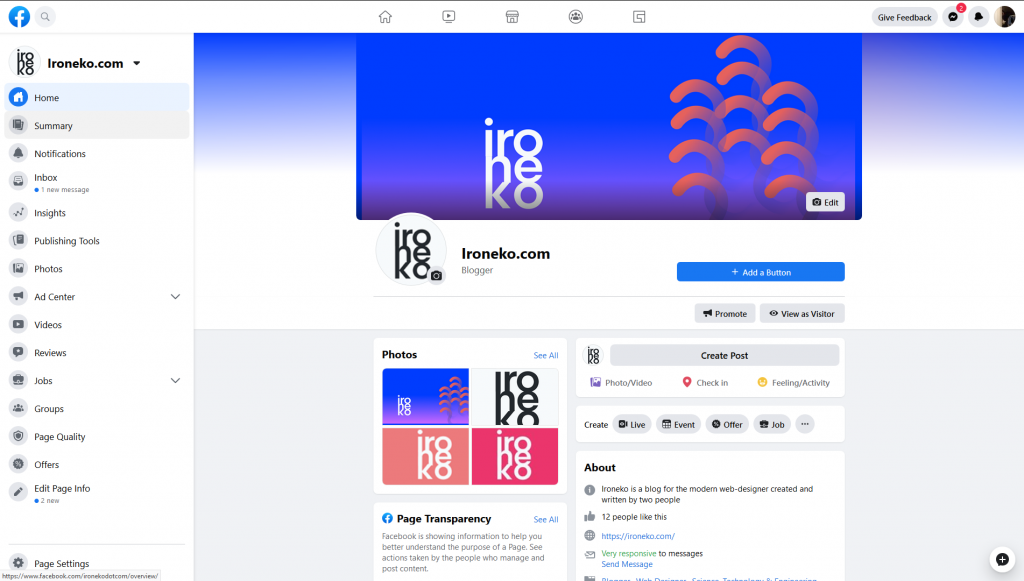The height and width of the screenshot is (581, 1024).
Task: Open Marketplace from the top navigation
Action: 512,16
